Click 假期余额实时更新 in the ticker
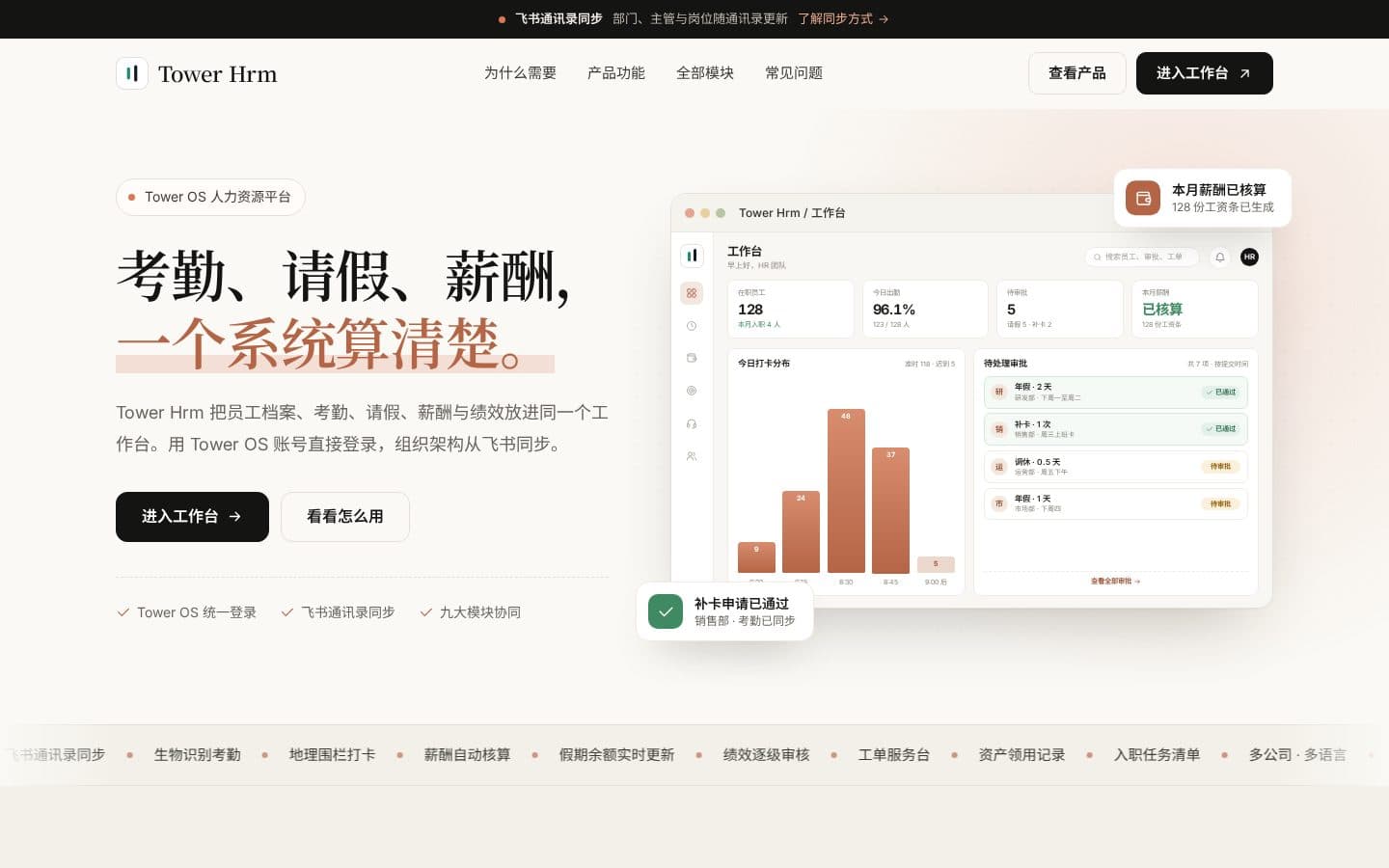1389x868 pixels. point(617,755)
